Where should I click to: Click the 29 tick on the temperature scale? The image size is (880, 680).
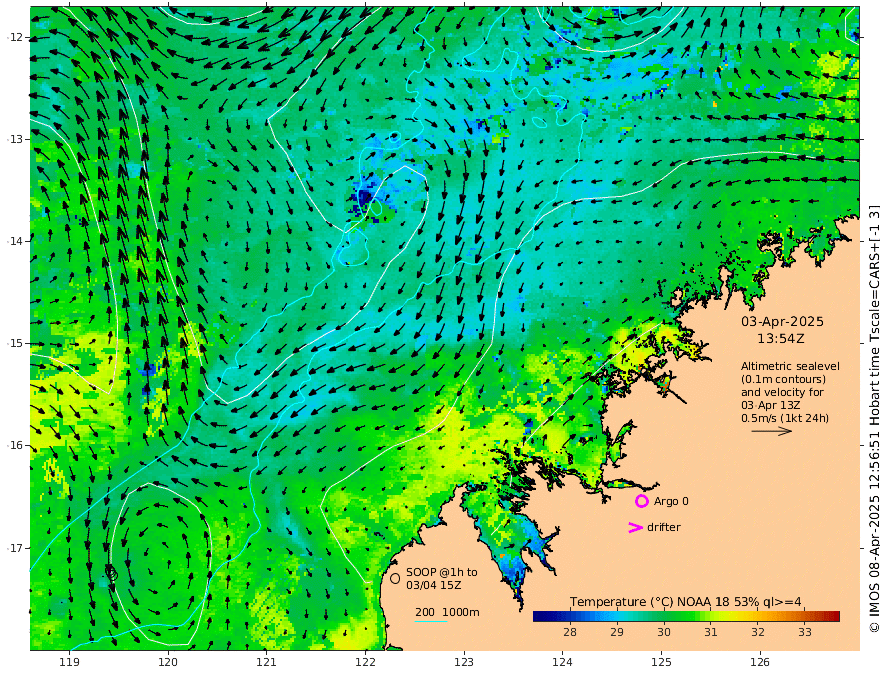click(x=617, y=632)
